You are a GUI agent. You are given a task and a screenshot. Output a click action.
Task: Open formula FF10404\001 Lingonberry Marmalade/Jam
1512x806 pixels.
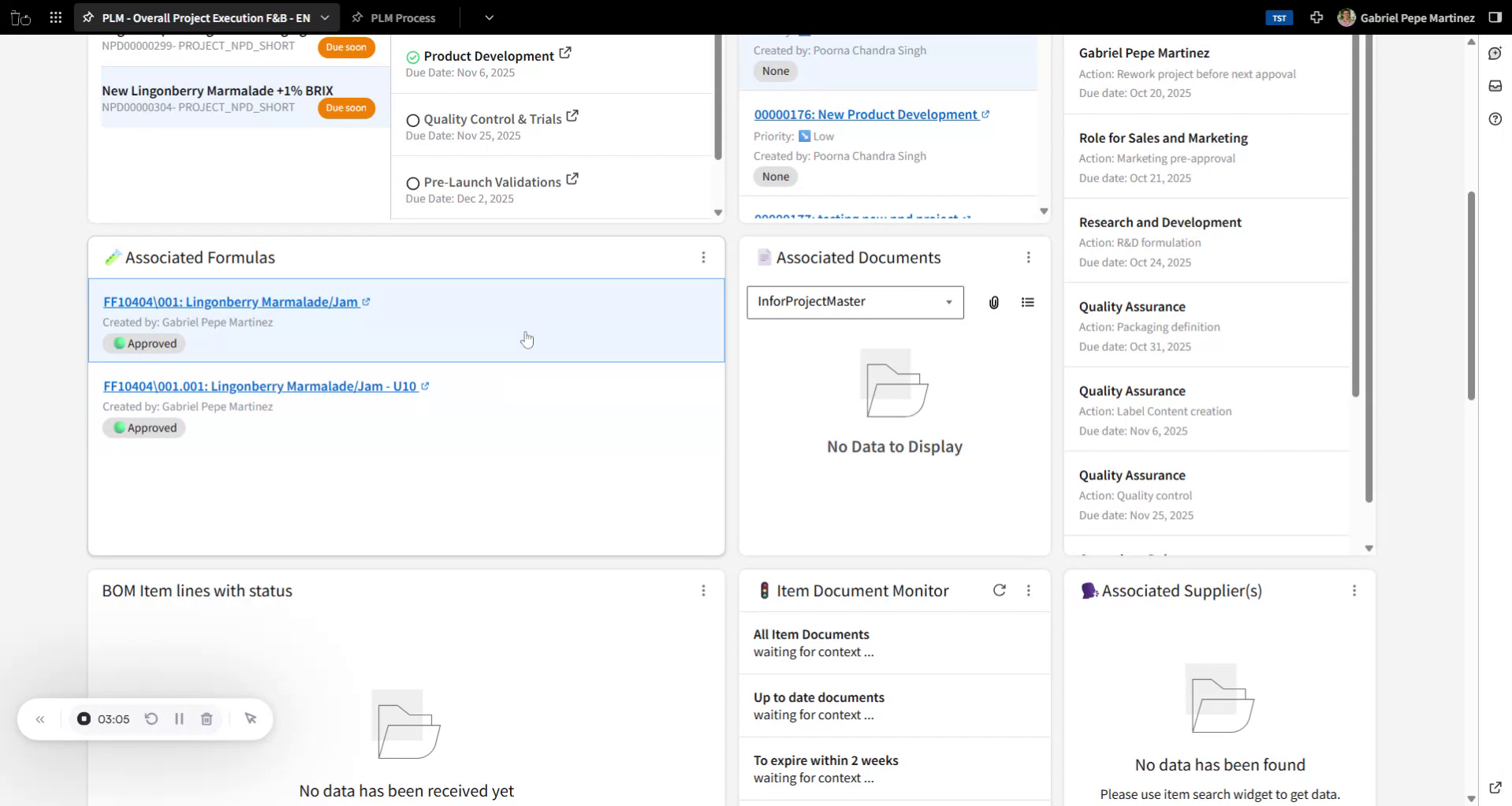coord(233,301)
